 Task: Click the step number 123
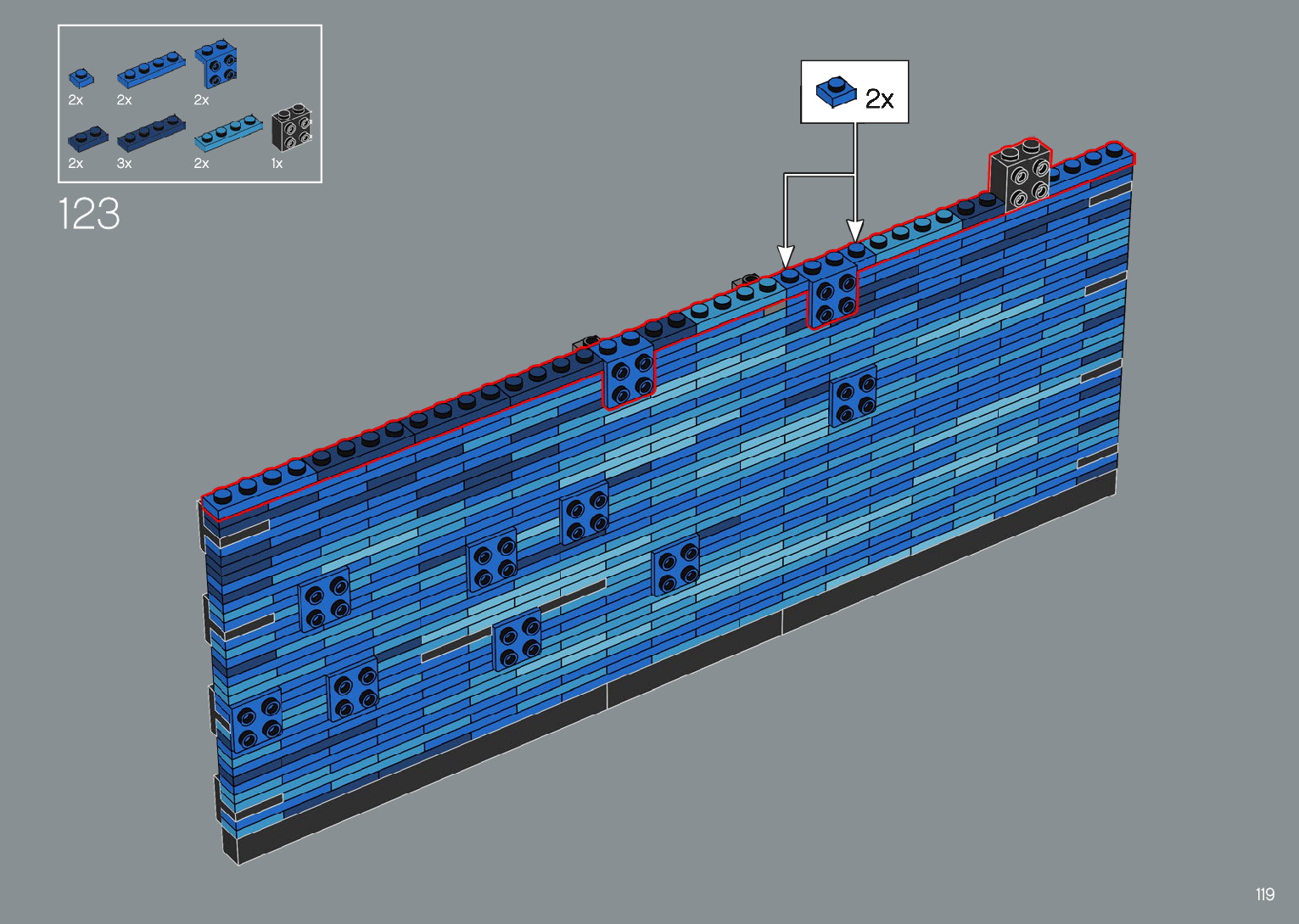(x=89, y=214)
